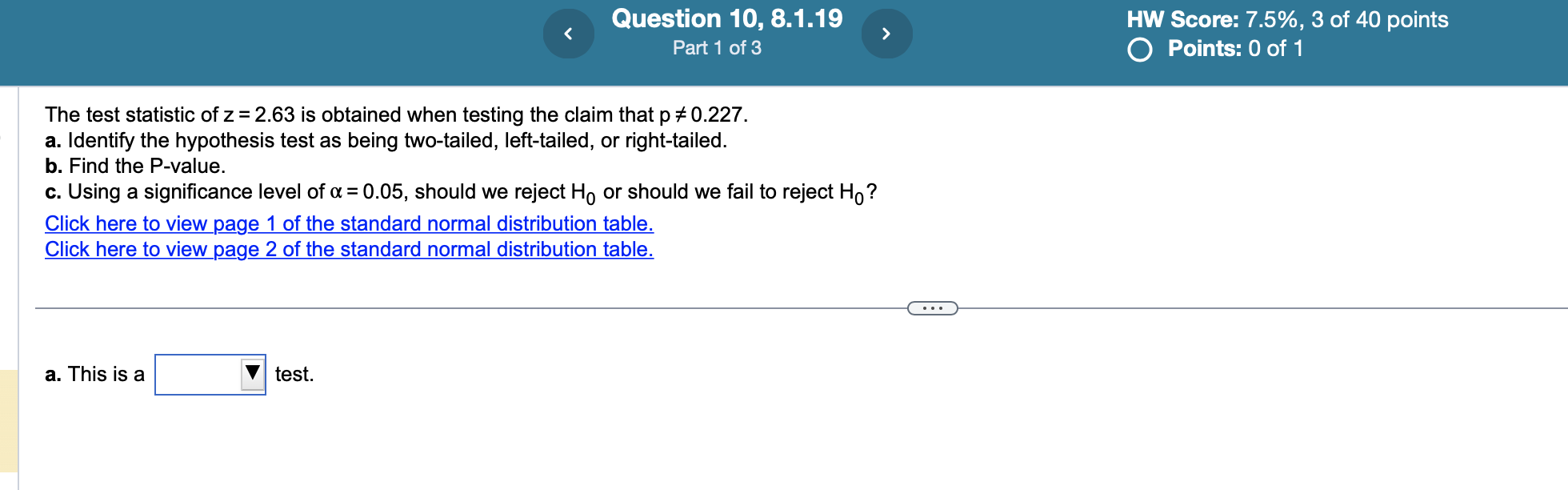Expand the 'This is a' combo box options
Image resolution: width=1568 pixels, height=490 pixels.
click(210, 373)
